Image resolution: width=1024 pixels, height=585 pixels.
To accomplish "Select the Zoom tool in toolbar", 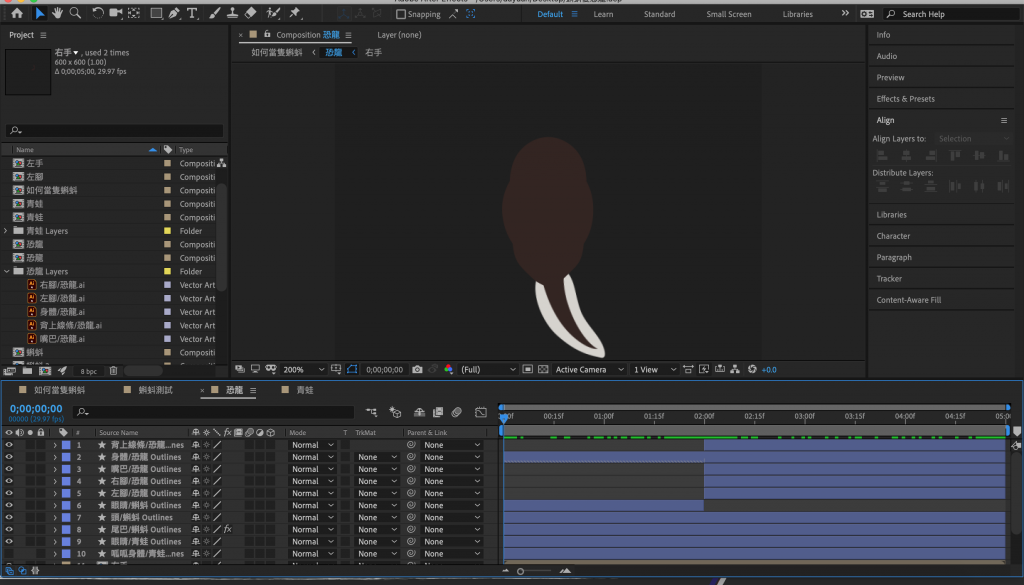I will click(x=75, y=14).
